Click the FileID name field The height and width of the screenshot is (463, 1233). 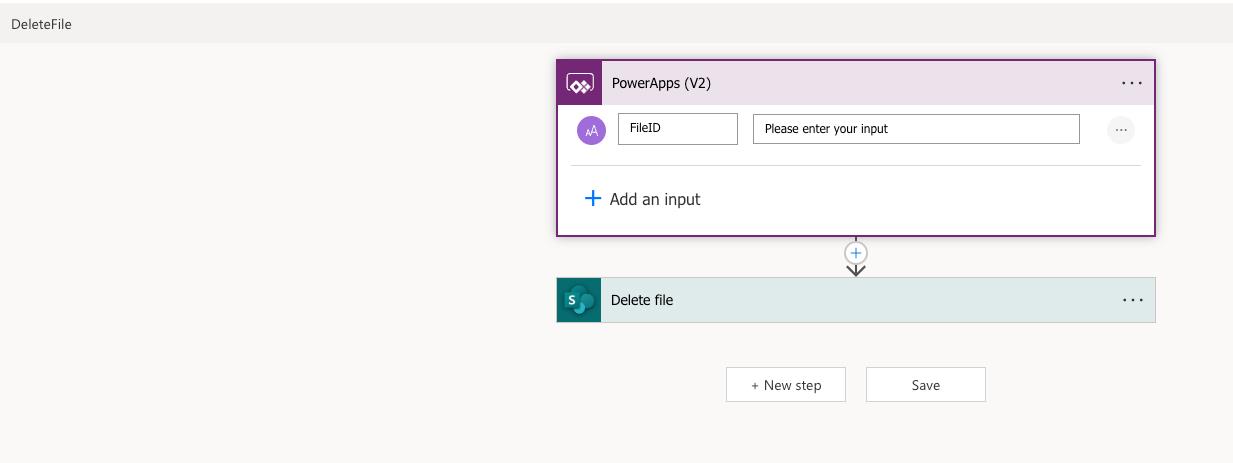[678, 129]
